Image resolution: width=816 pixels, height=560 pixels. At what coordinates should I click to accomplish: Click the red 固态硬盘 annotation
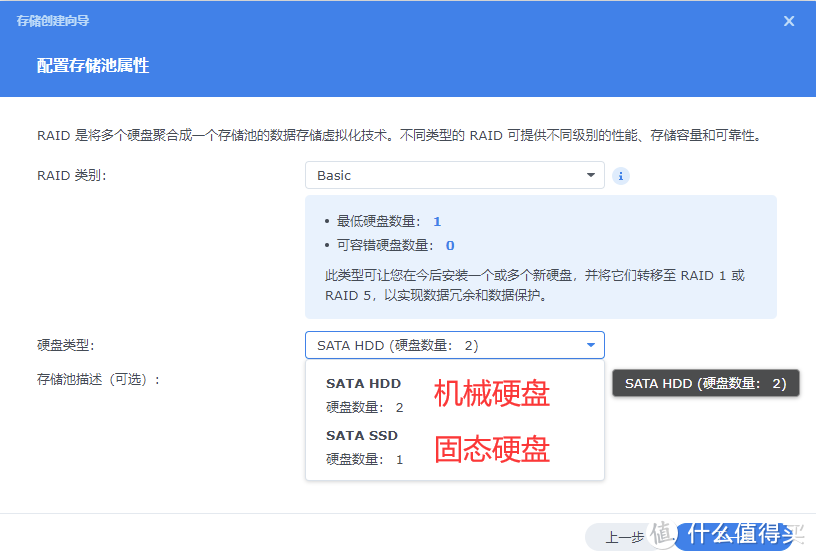(x=491, y=449)
